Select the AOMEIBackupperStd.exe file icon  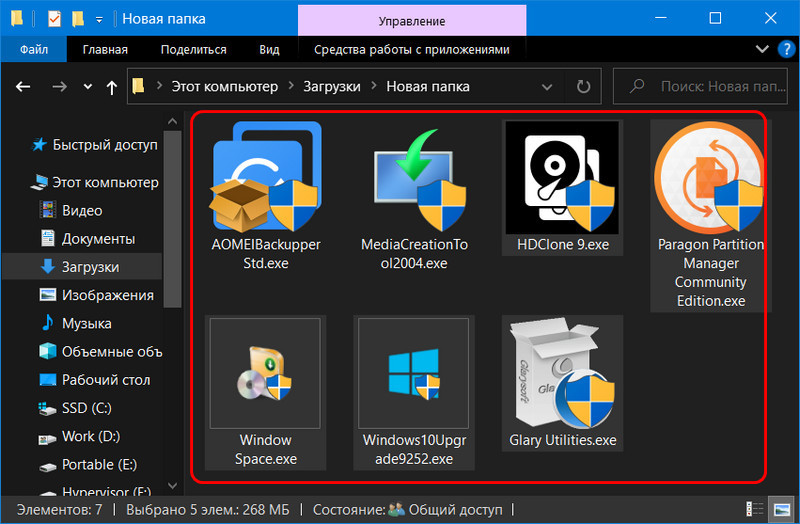pos(266,177)
